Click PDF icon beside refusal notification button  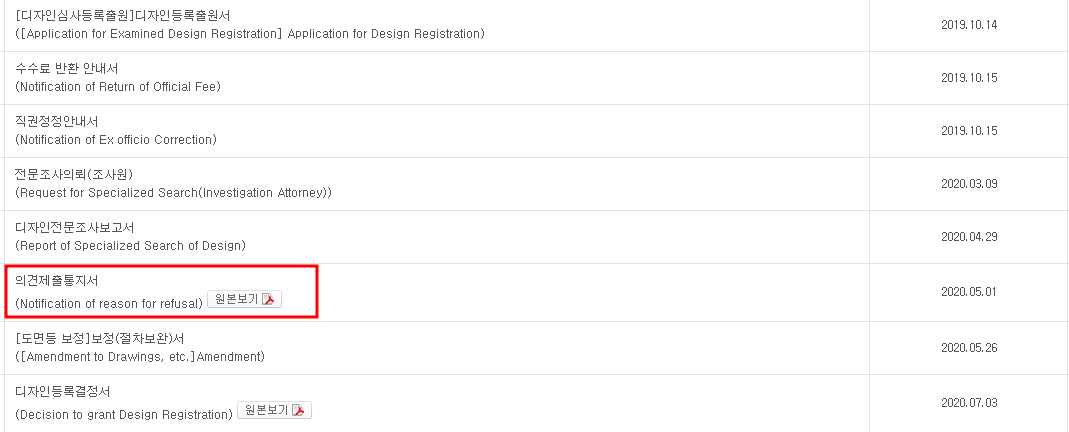click(x=269, y=300)
